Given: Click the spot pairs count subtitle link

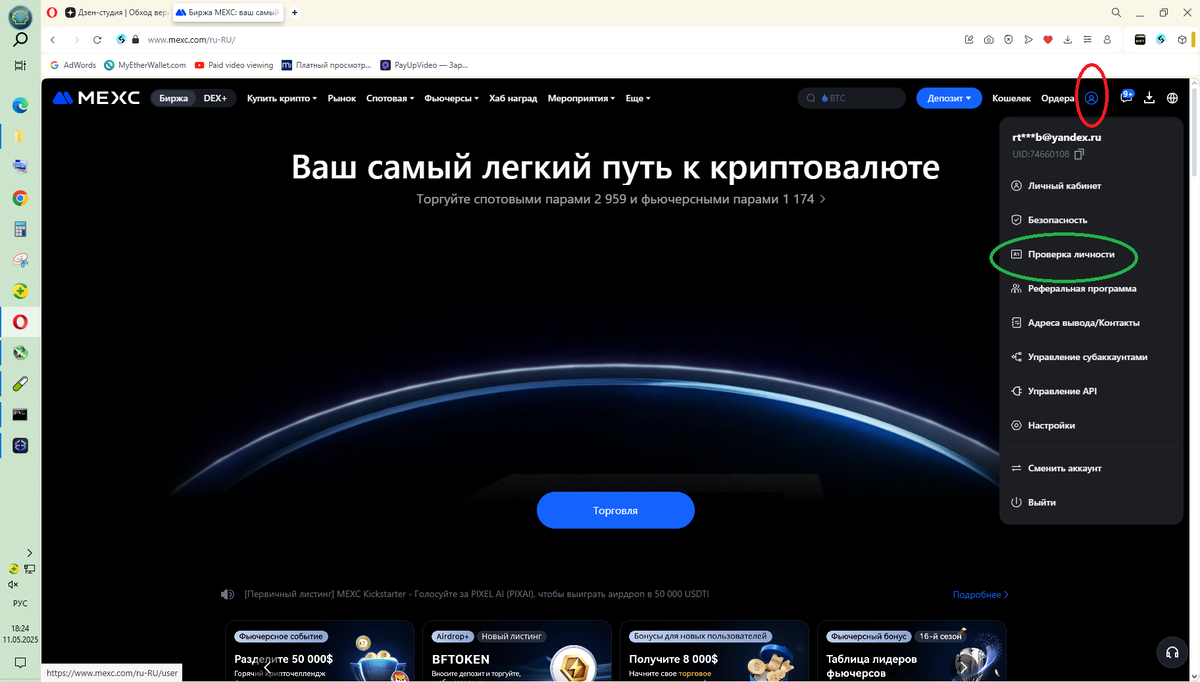Looking at the screenshot, I should 621,199.
